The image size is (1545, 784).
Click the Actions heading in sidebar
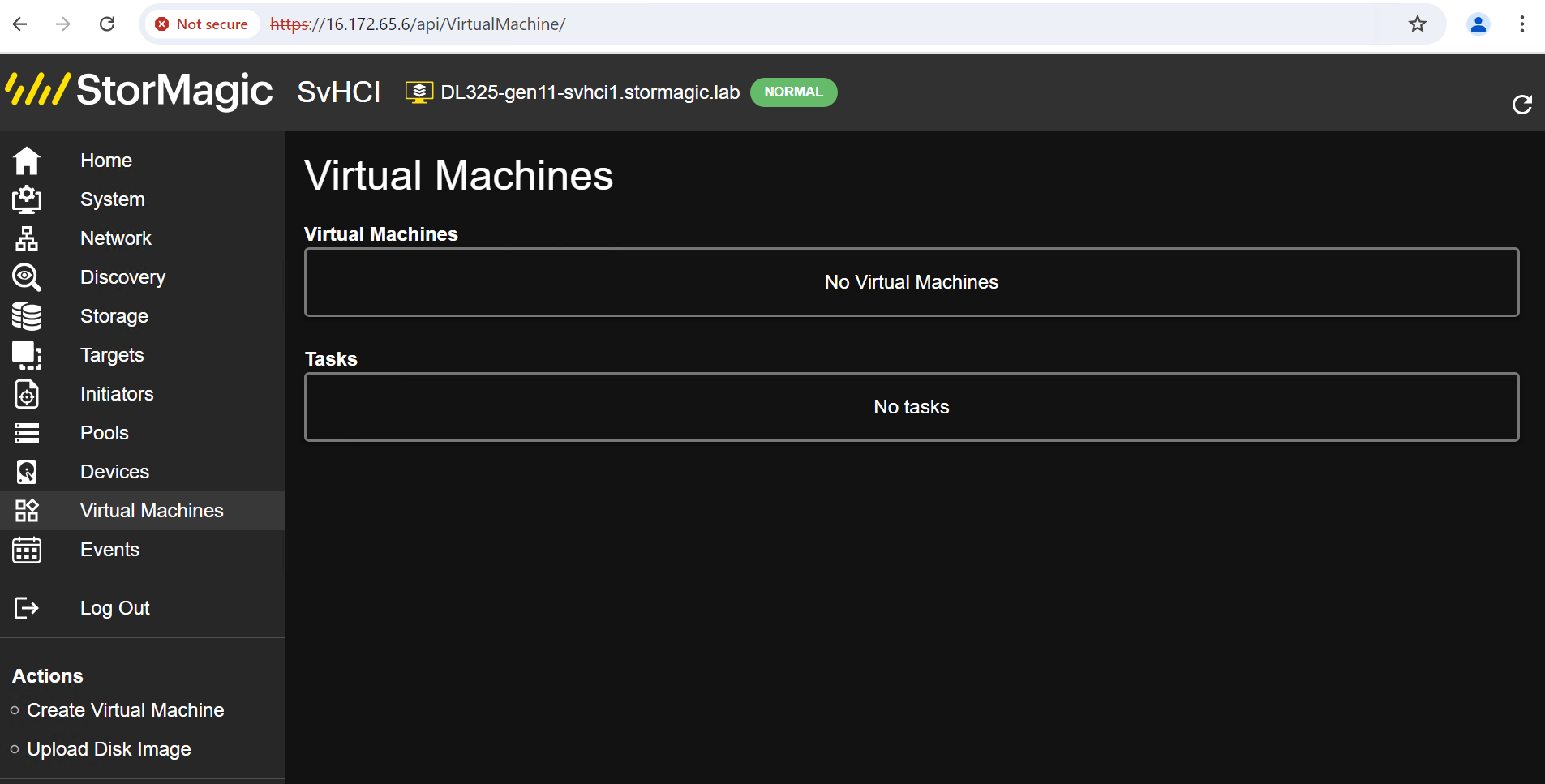point(48,676)
